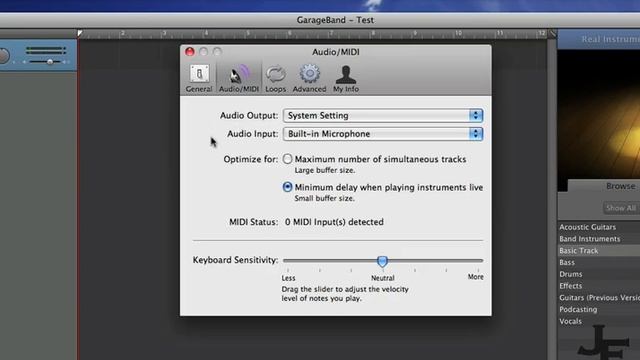Image resolution: width=640 pixels, height=360 pixels.
Task: Open the My Info preferences pane
Action: 346,78
